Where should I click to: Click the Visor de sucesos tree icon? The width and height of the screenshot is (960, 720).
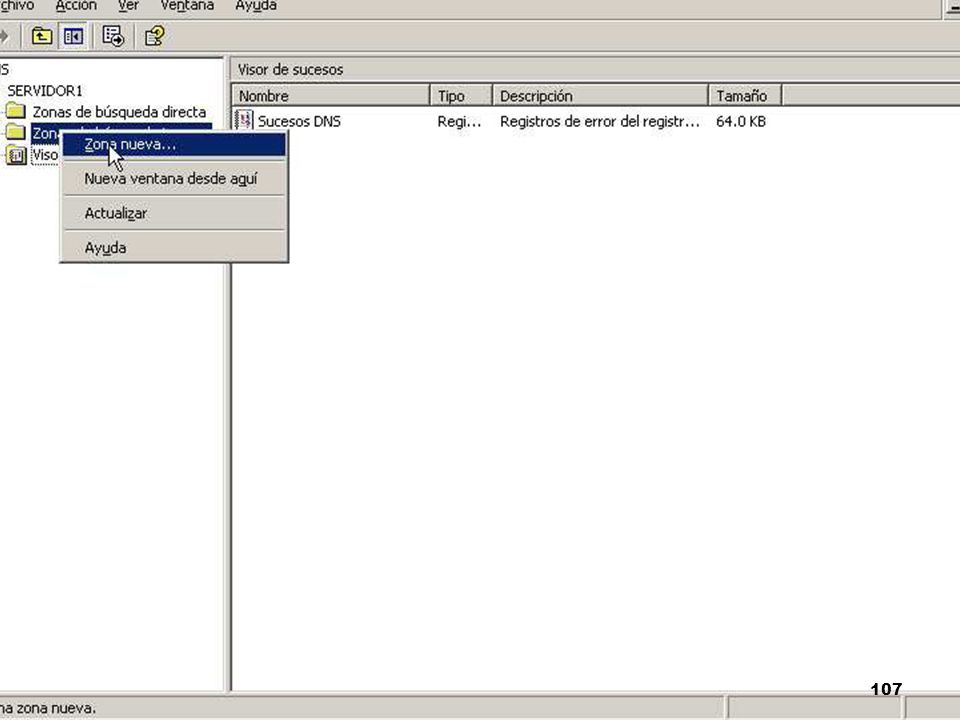[x=17, y=155]
